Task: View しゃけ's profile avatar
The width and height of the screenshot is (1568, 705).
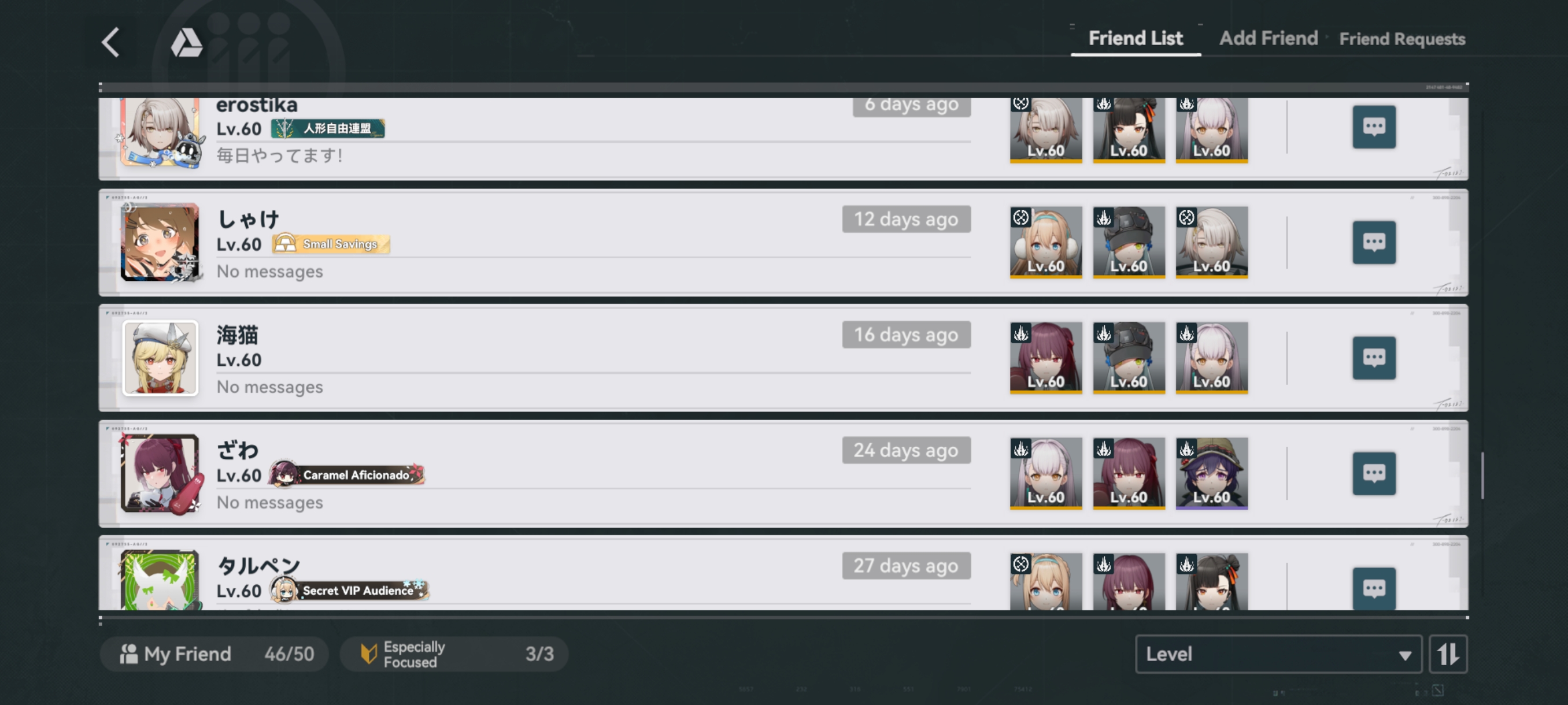Action: [160, 242]
